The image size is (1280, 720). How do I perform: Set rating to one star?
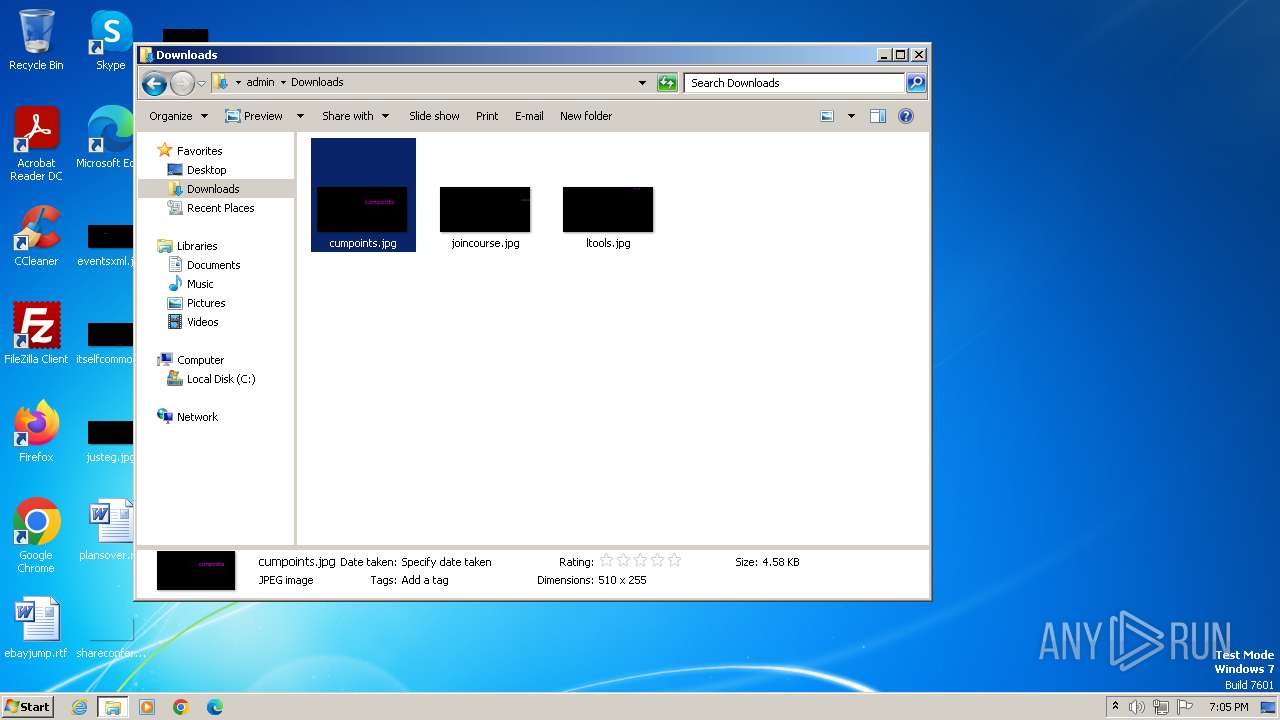coord(606,561)
